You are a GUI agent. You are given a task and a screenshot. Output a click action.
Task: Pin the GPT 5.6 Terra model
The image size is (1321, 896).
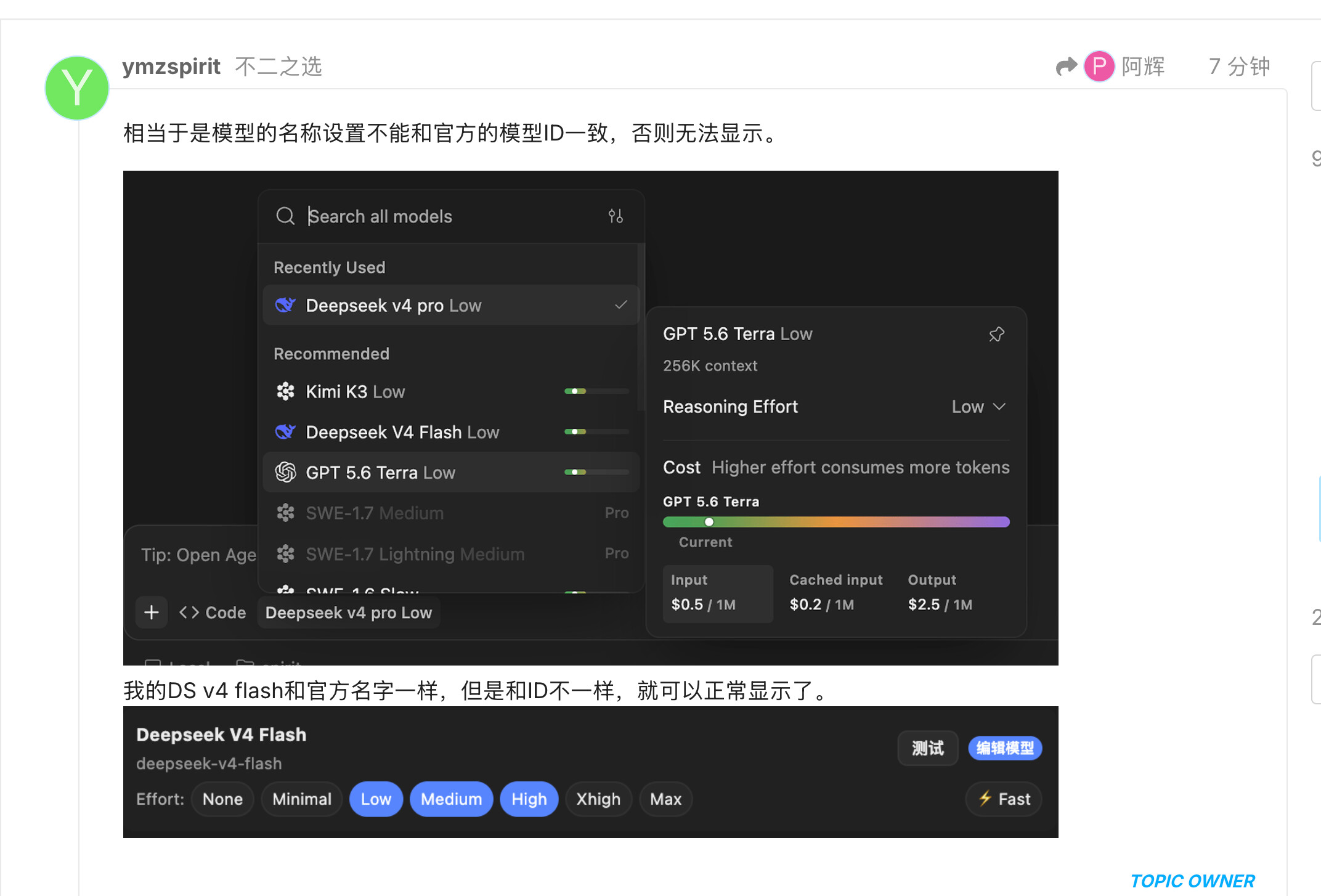coord(996,334)
